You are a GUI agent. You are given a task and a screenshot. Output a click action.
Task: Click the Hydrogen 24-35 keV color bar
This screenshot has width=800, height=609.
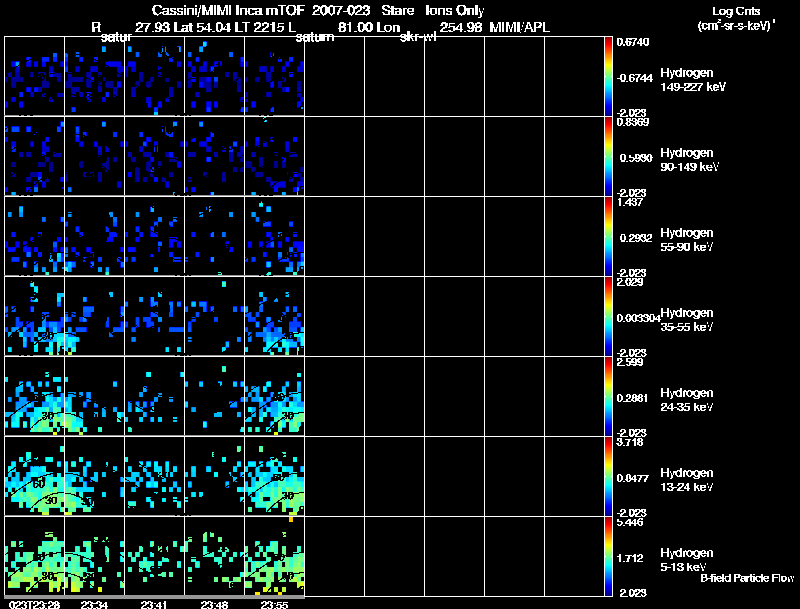click(608, 396)
